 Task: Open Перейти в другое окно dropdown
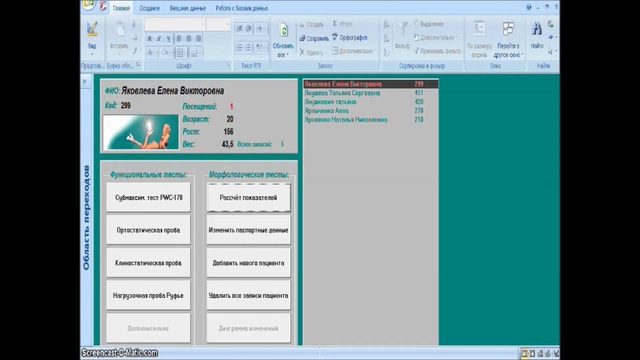[508, 39]
